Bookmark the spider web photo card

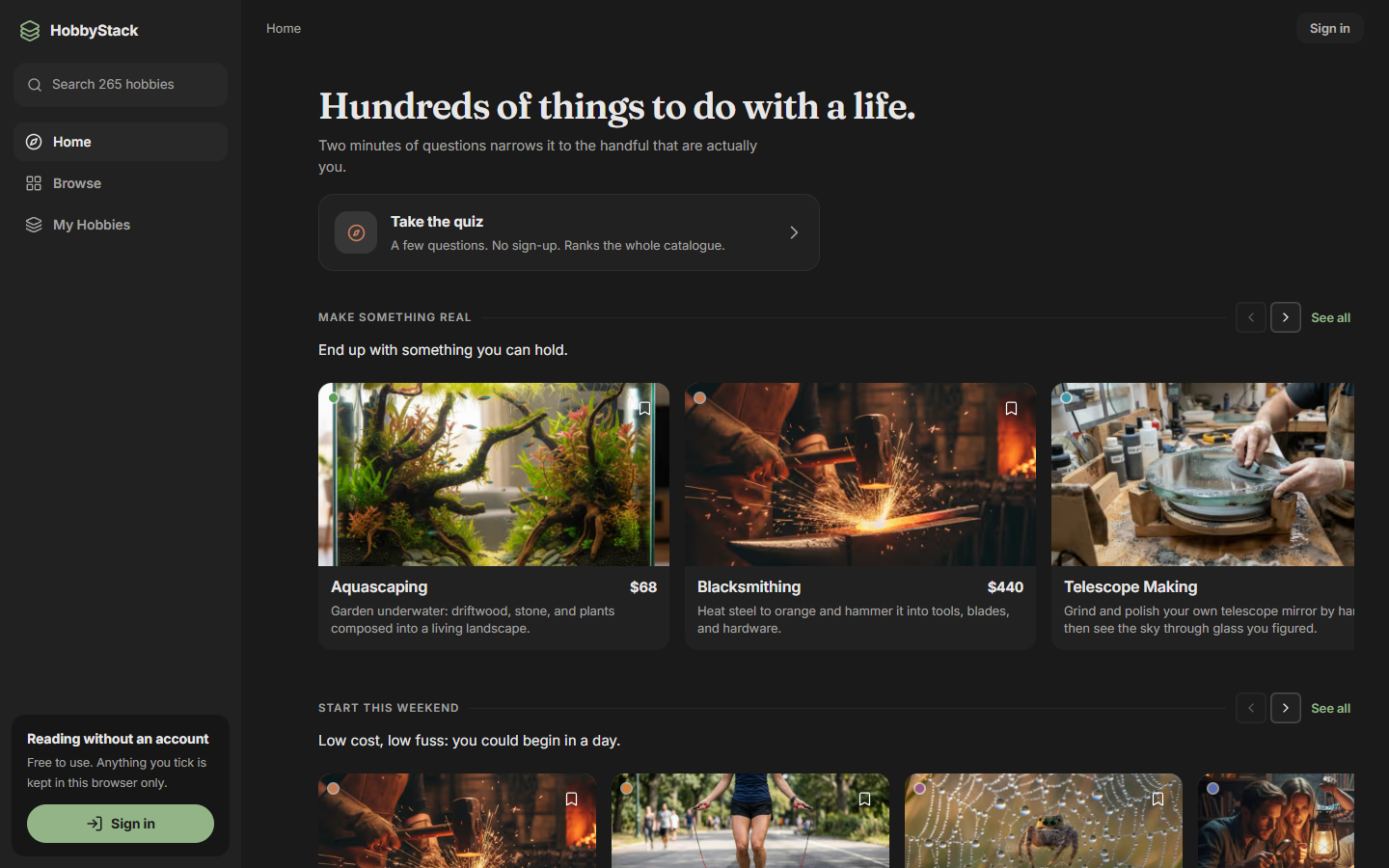(x=1157, y=799)
